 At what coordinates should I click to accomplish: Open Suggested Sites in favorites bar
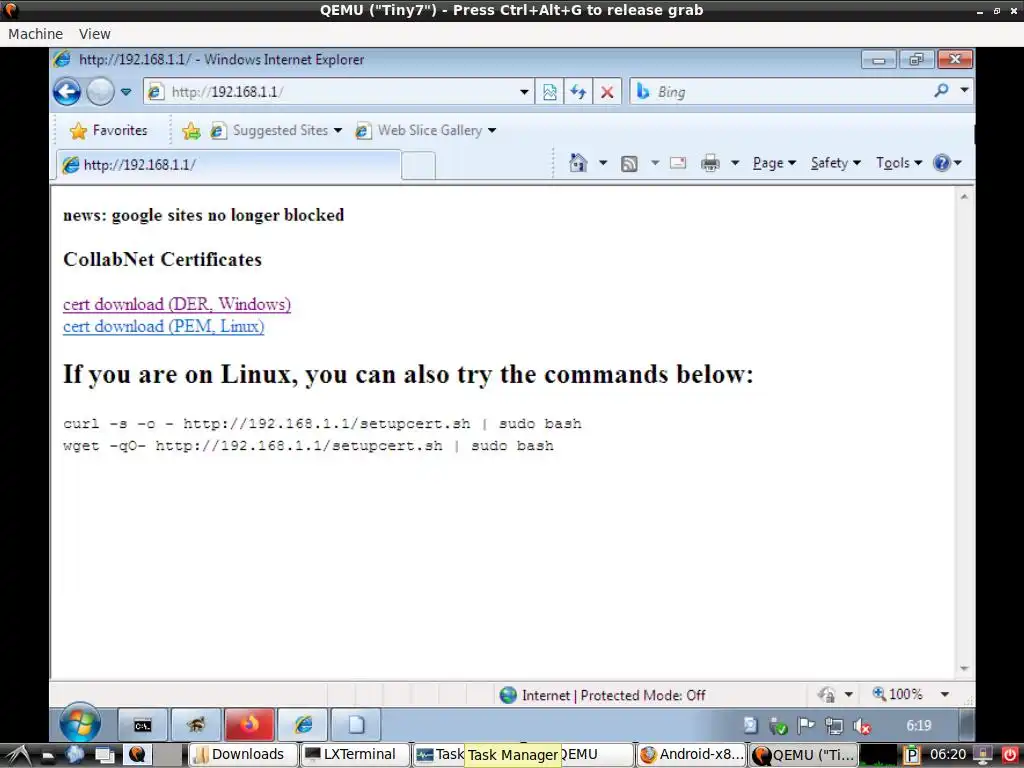pyautogui.click(x=276, y=131)
